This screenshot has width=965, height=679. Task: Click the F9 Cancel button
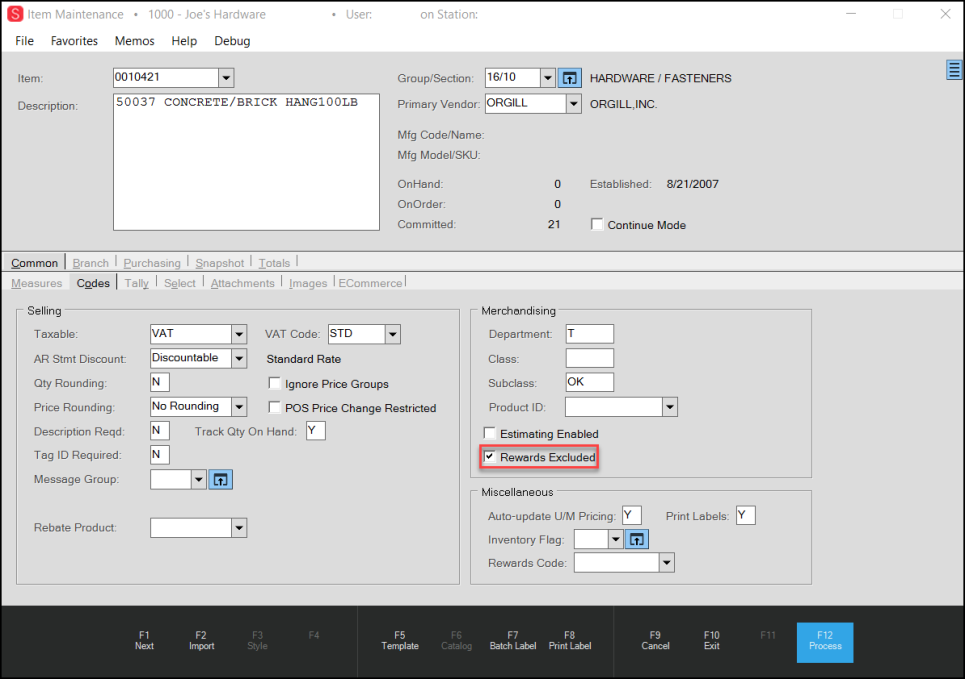pos(655,640)
